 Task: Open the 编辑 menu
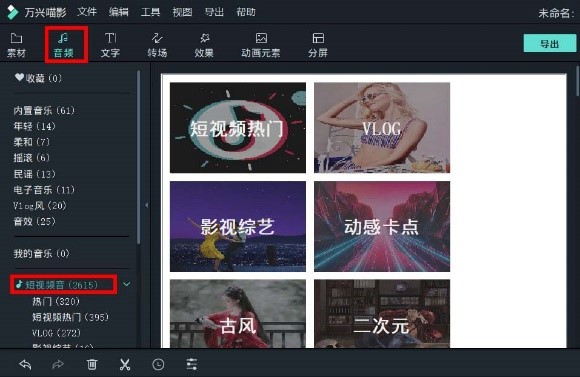(x=119, y=12)
